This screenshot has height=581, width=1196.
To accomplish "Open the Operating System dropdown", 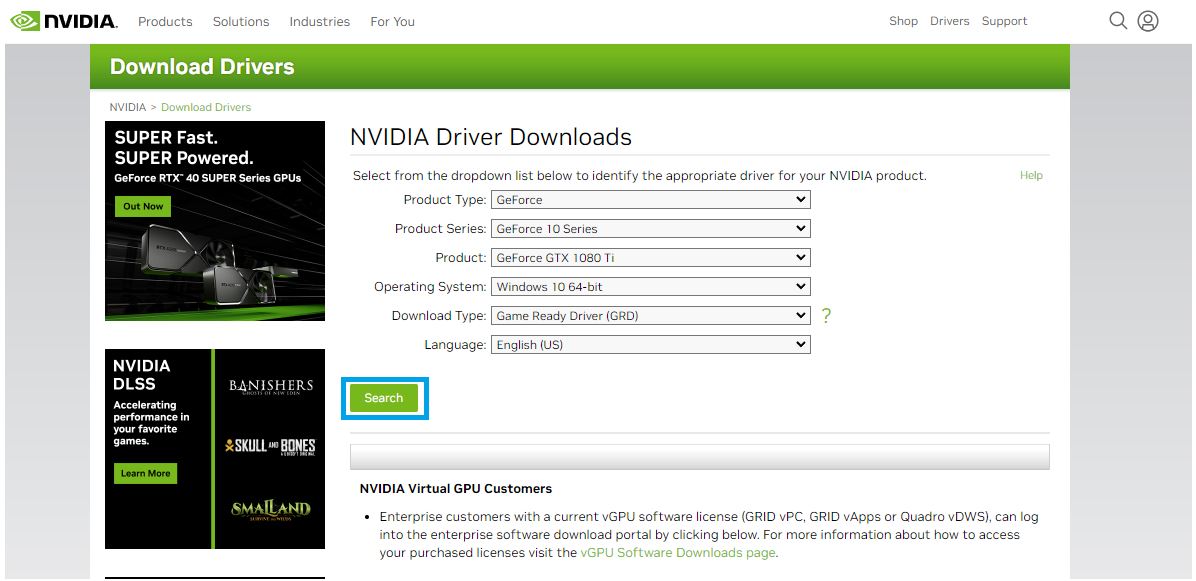I will [x=650, y=286].
